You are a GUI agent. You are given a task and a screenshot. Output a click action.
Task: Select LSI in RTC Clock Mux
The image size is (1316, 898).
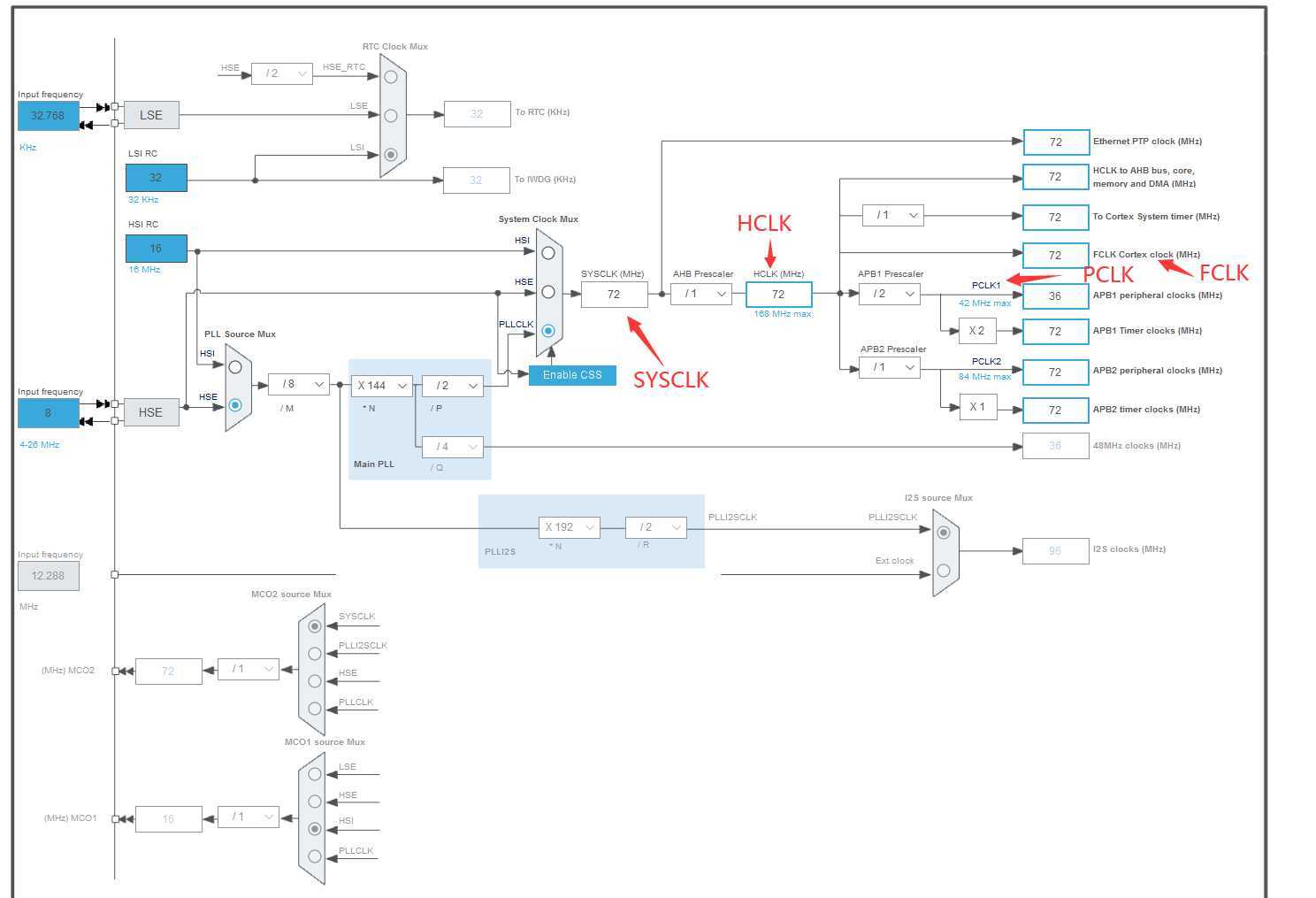pos(391,154)
